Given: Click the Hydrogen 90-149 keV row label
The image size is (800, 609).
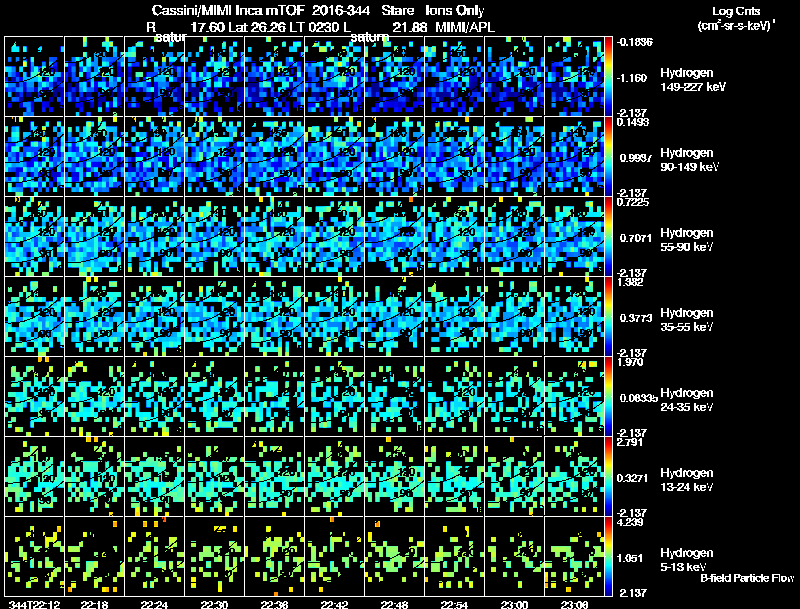Looking at the screenshot, I should tap(690, 160).
